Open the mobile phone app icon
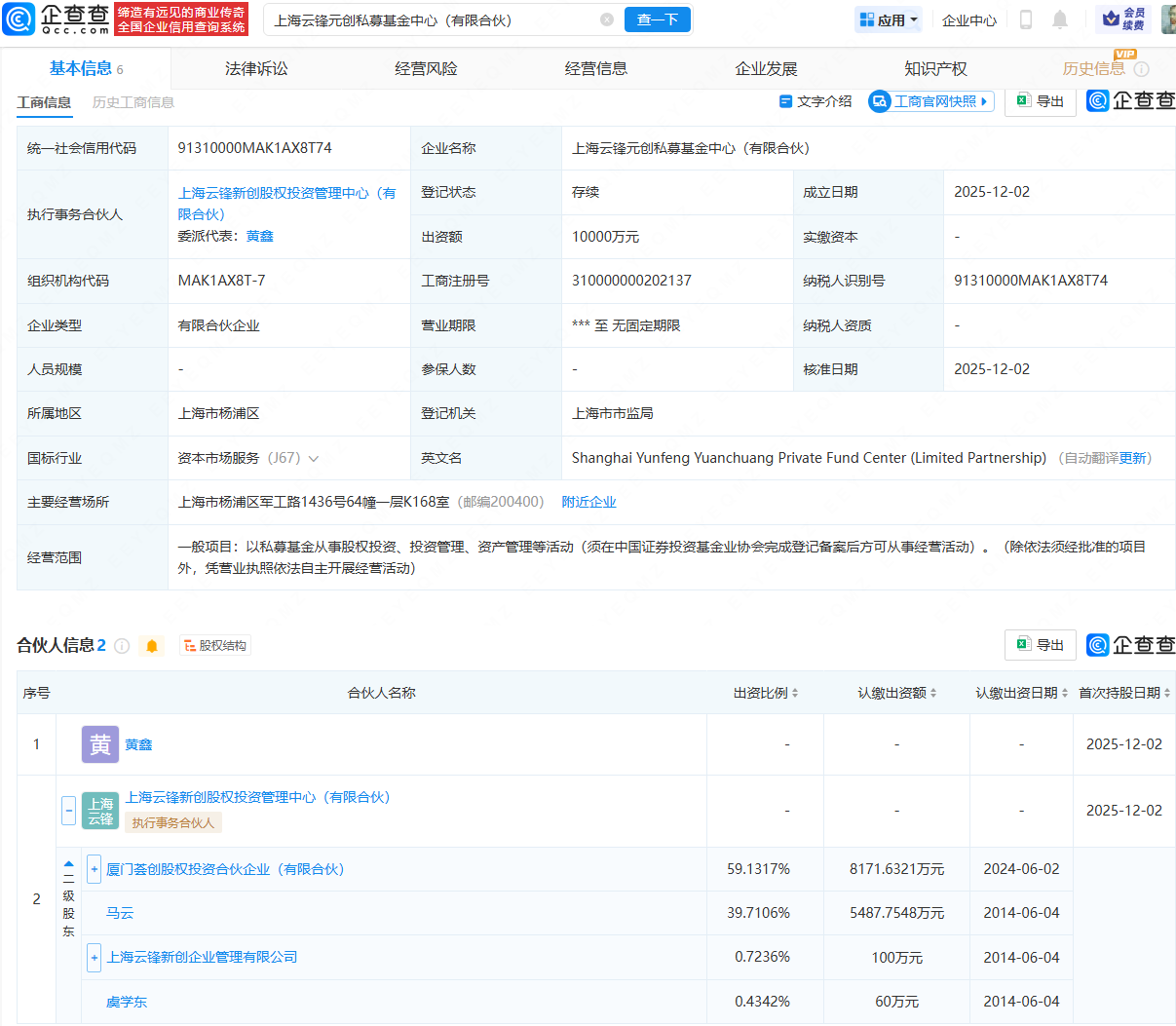 pos(1025,19)
